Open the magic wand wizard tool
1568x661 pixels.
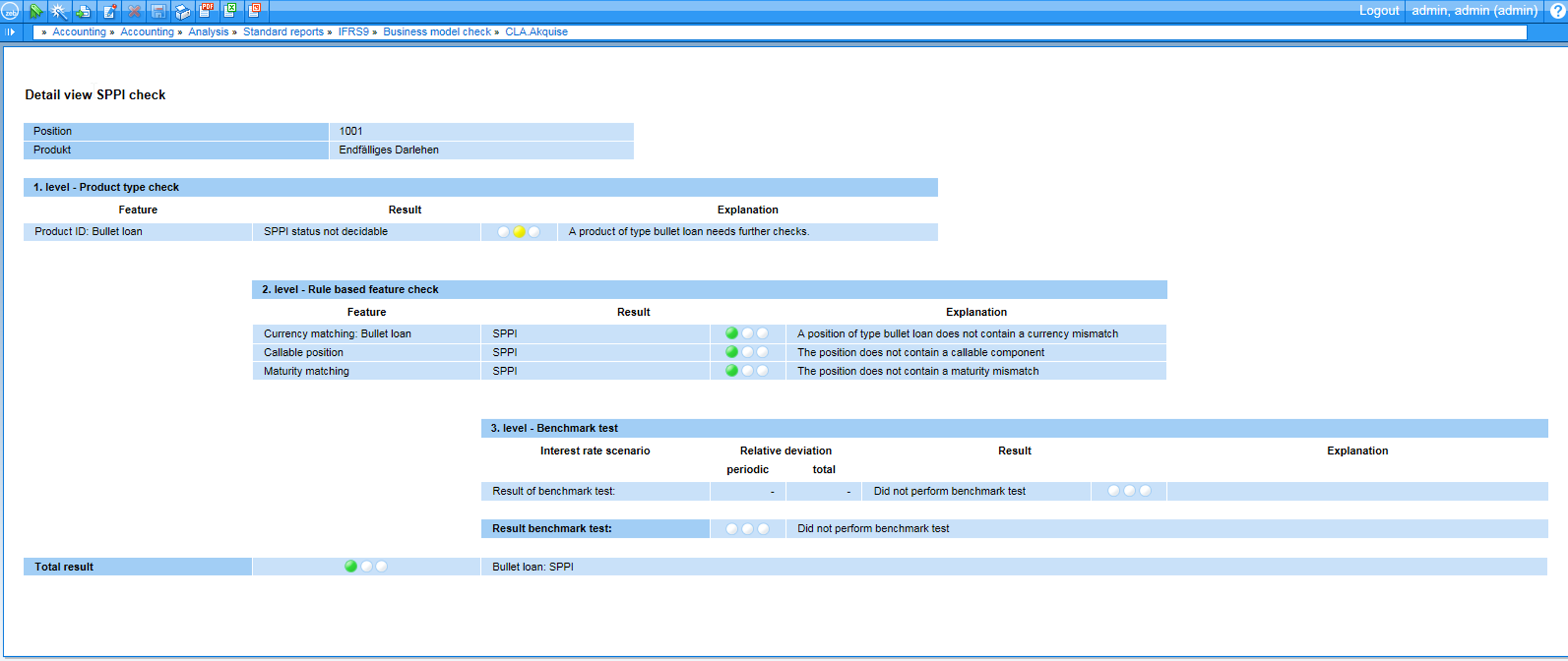tap(59, 11)
